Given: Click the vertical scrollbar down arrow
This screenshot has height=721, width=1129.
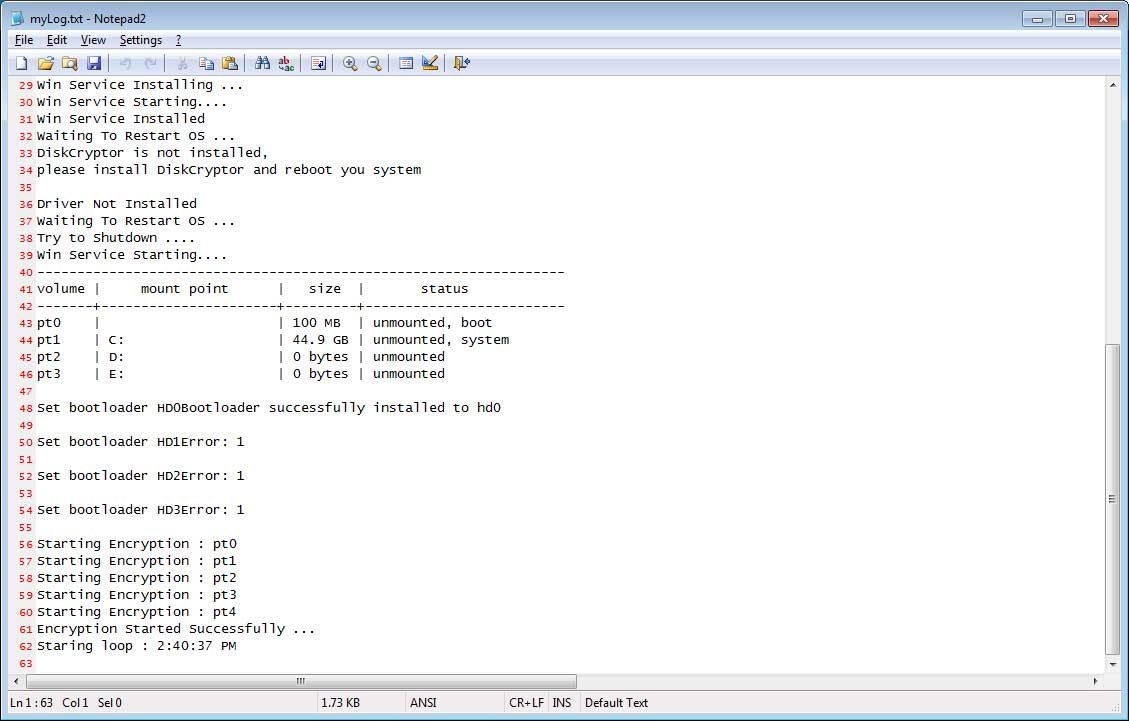Looking at the screenshot, I should 1113,664.
